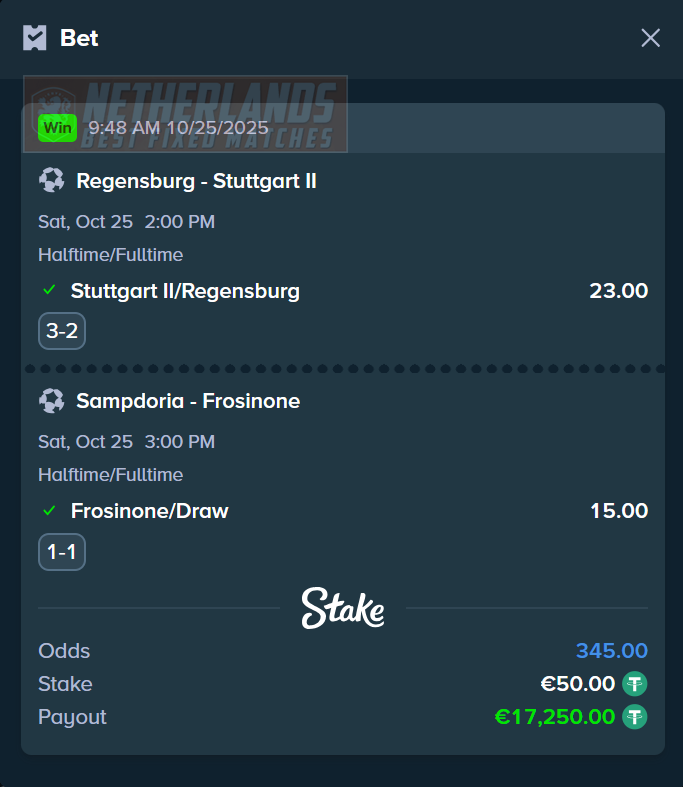Click the total odds 345.00
The height and width of the screenshot is (787, 683).
(x=611, y=651)
